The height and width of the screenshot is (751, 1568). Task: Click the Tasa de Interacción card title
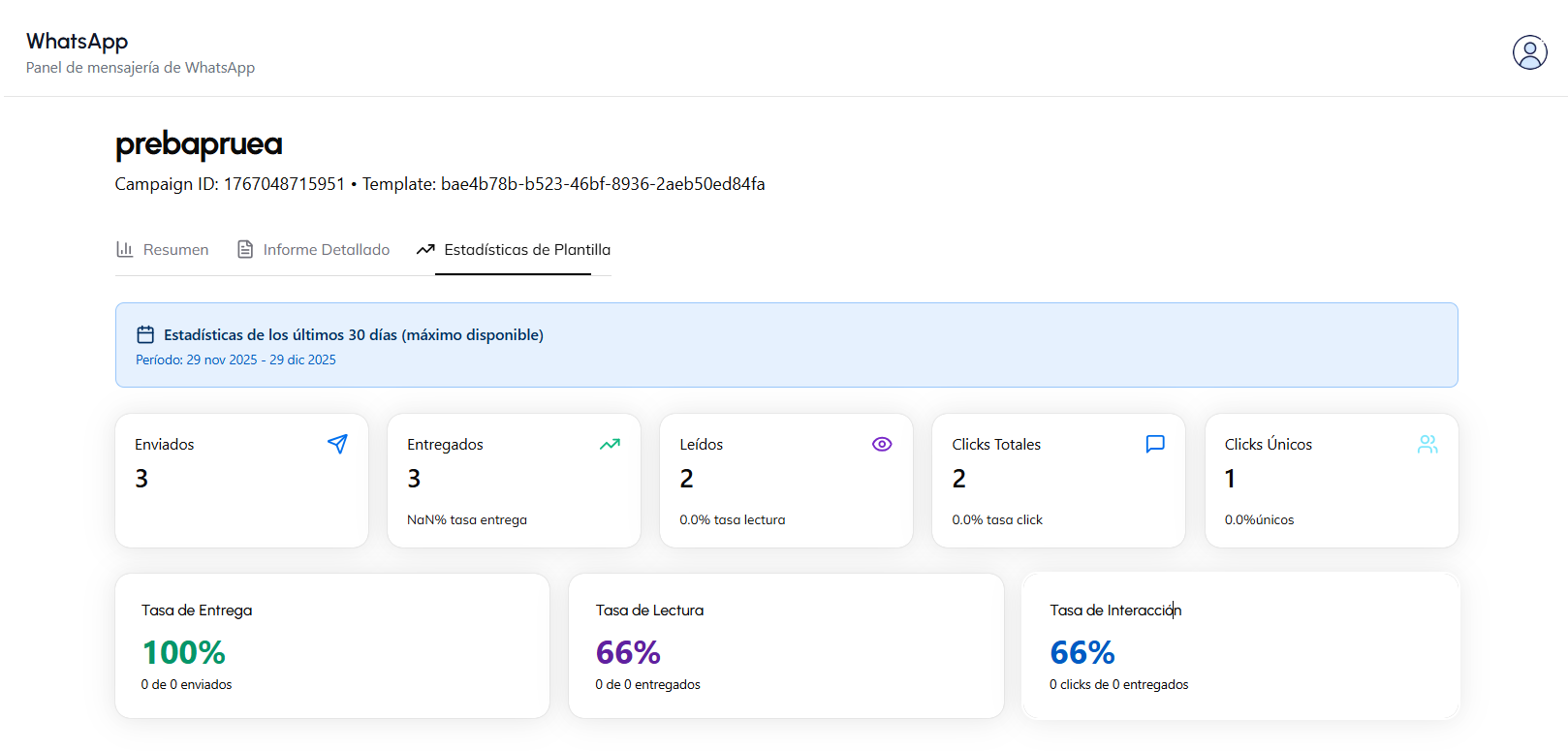click(1114, 610)
